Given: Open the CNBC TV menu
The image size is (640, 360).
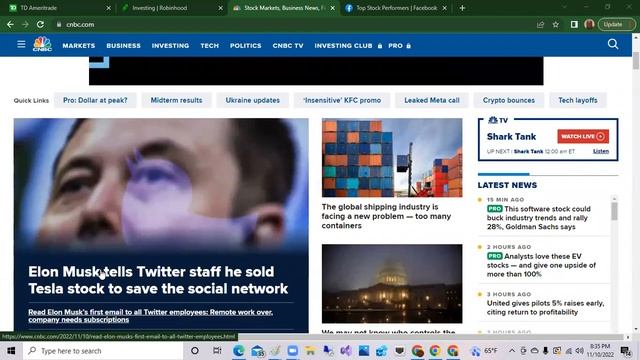Looking at the screenshot, I should [x=288, y=46].
